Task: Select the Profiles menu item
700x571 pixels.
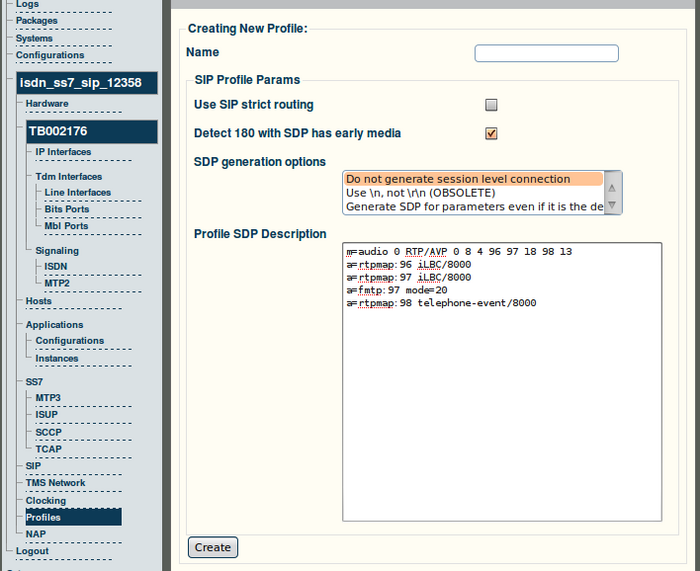Action: (x=73, y=517)
